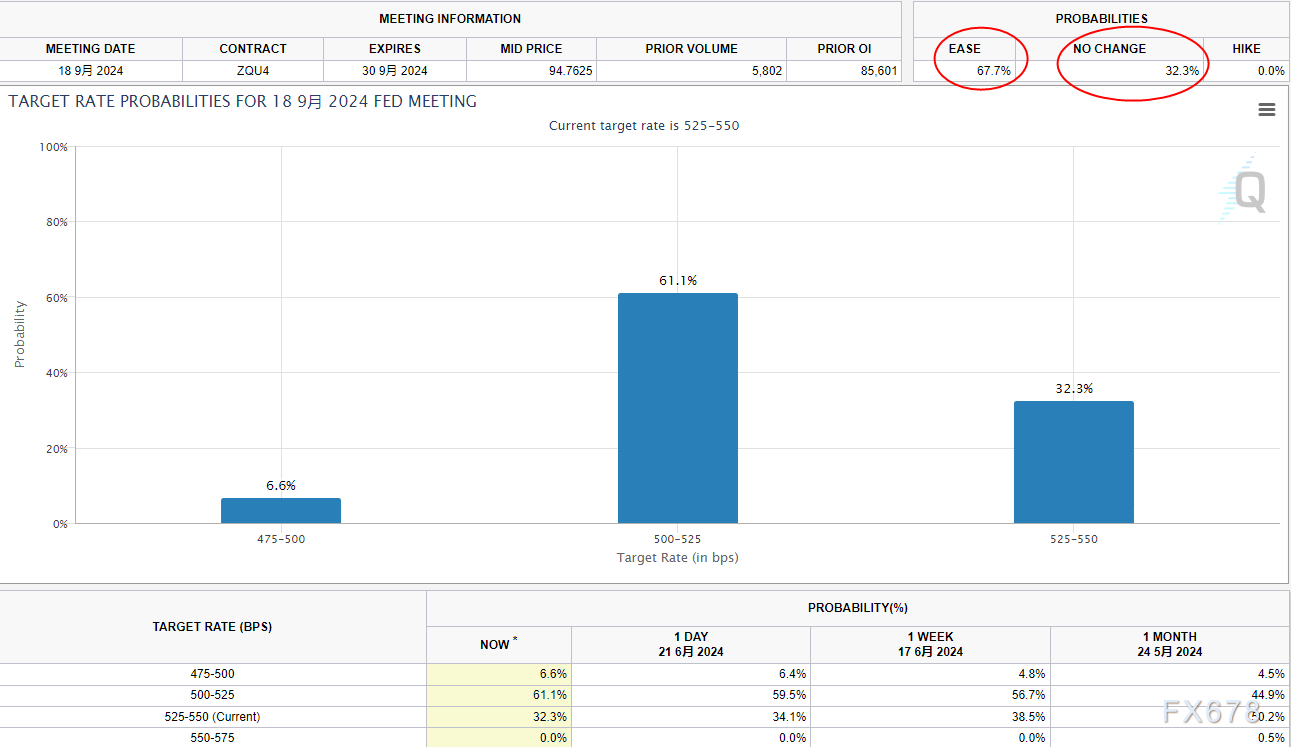Click the HIKE probability value 0.0%
This screenshot has height=747, width=1291.
point(1270,71)
